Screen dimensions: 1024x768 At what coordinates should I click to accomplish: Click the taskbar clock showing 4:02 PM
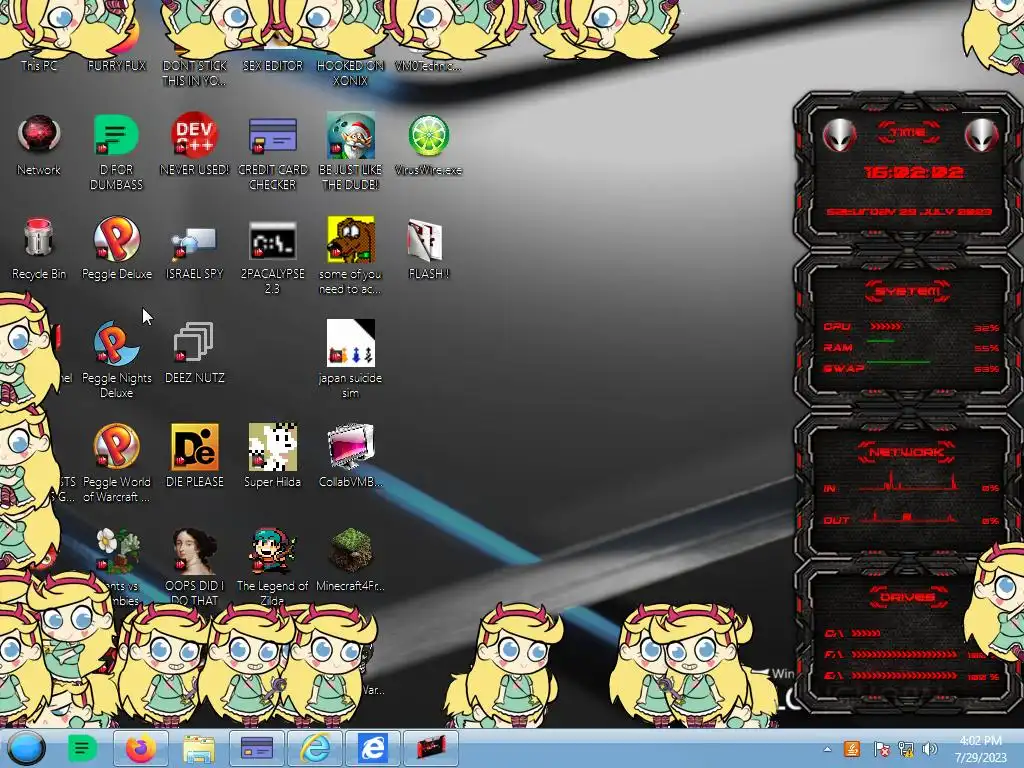(x=980, y=749)
